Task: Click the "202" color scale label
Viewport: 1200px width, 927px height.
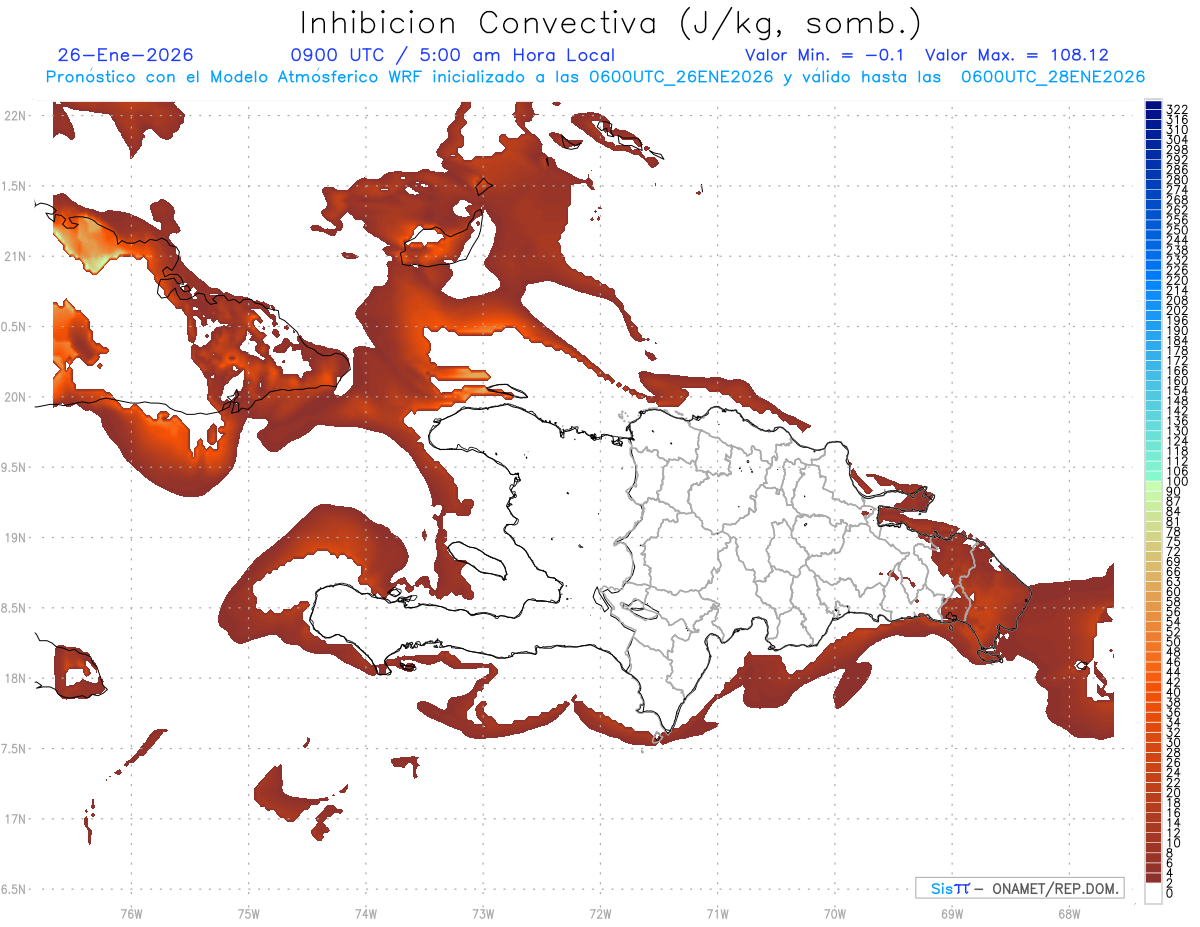Action: point(1177,310)
